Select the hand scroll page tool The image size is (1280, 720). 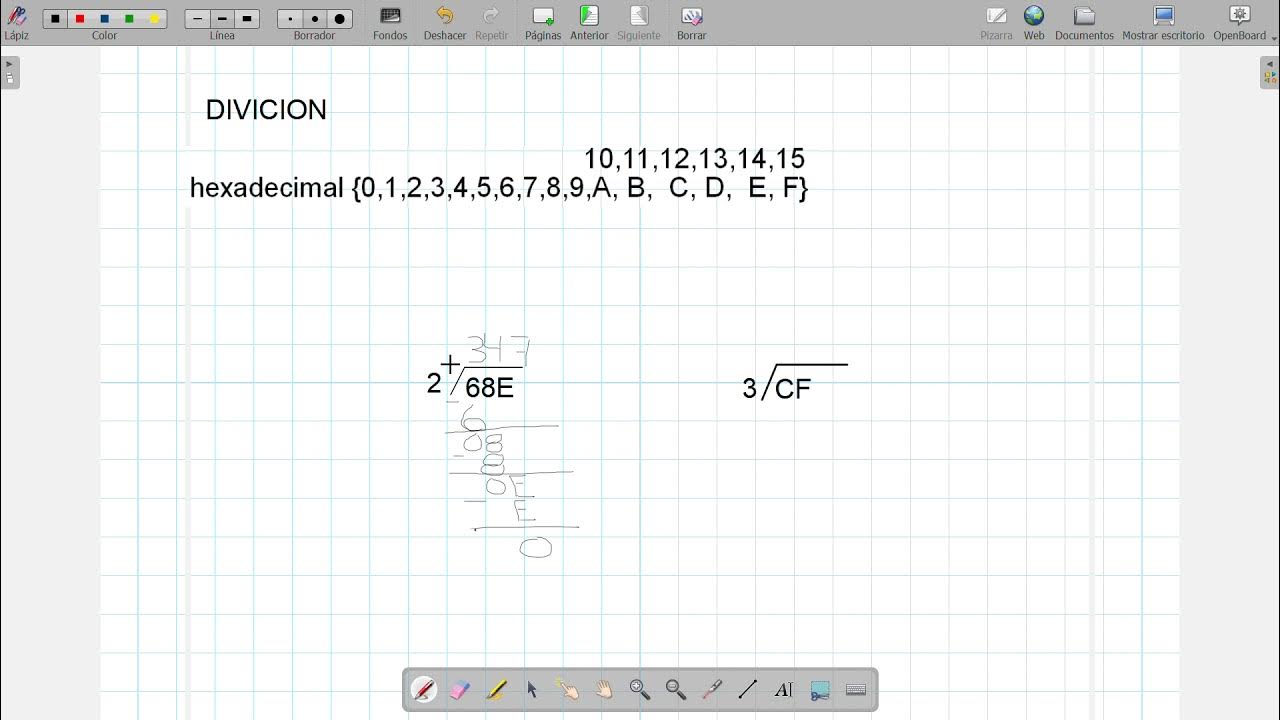click(604, 690)
